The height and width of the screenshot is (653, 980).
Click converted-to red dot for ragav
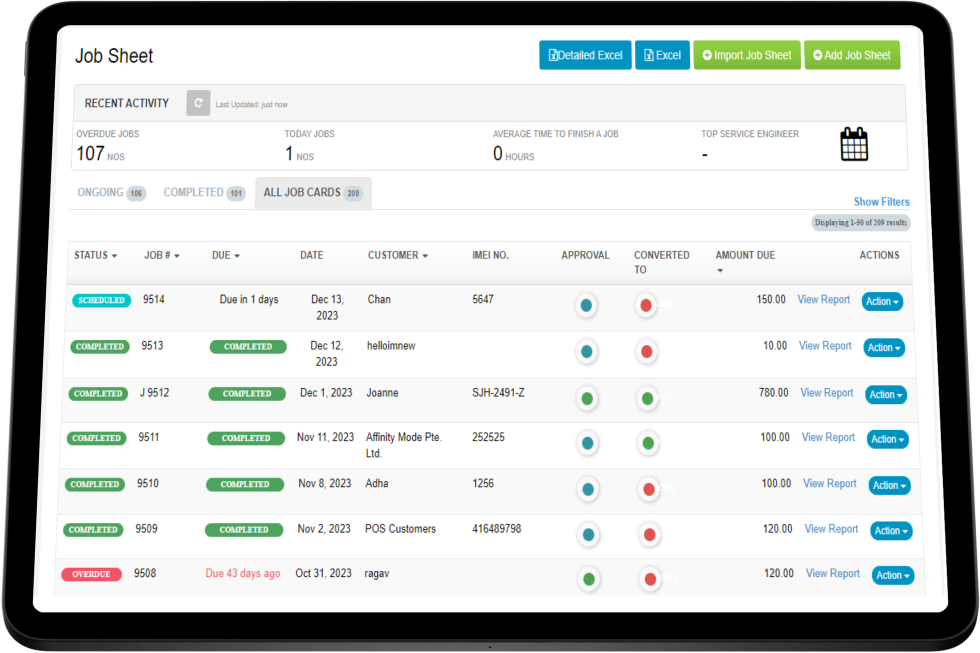(650, 579)
